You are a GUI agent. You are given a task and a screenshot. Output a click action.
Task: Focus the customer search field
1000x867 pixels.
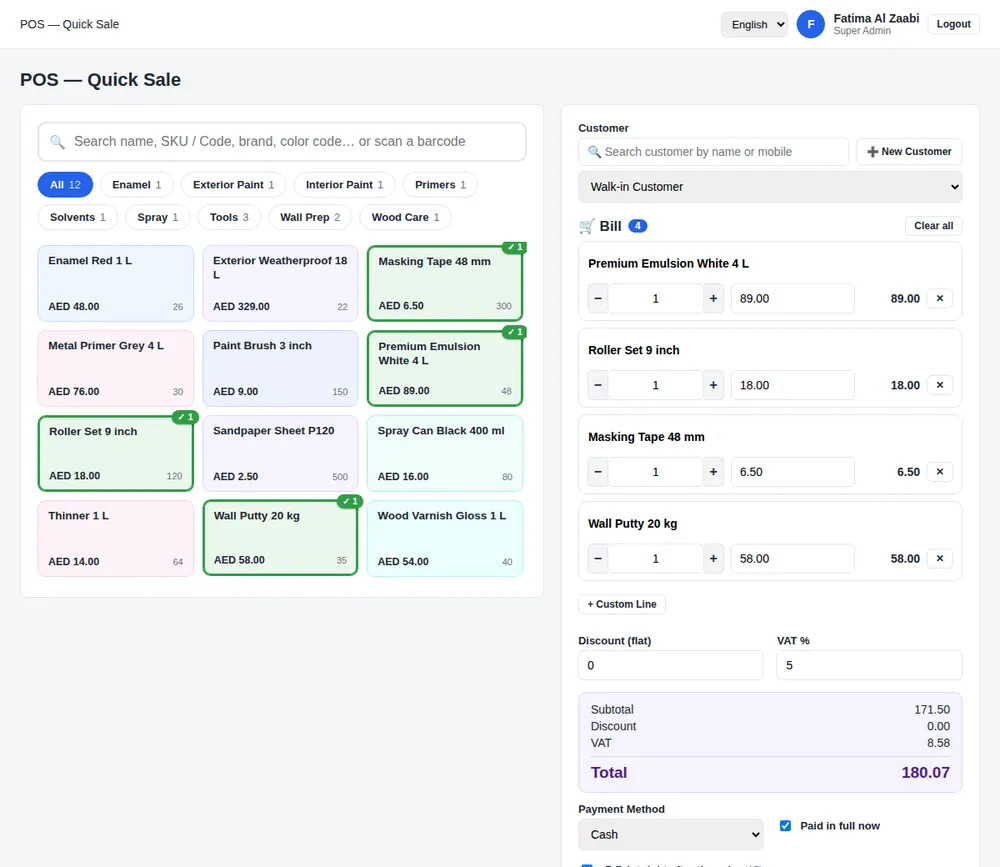point(713,152)
